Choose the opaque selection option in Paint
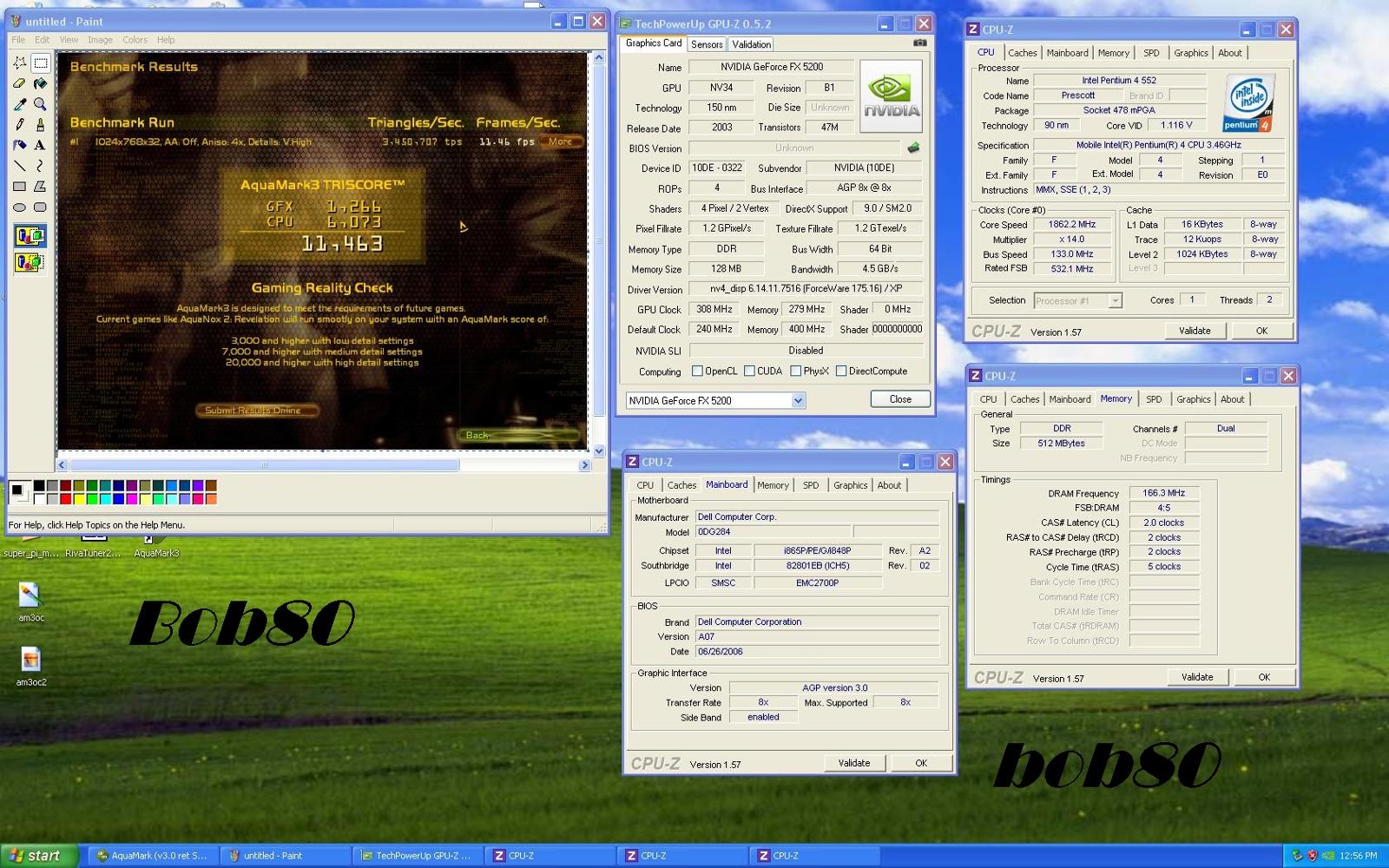The image size is (1389, 868). pyautogui.click(x=30, y=236)
